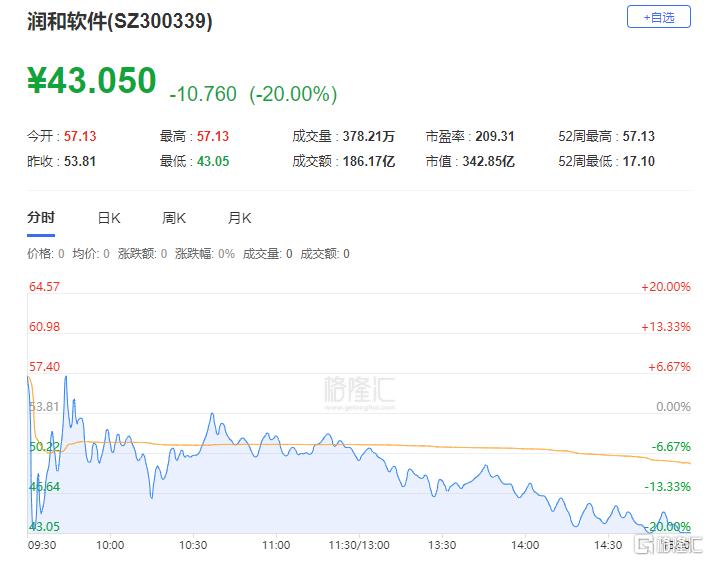Click the 52周最高 value 57.13
The width and height of the screenshot is (709, 561).
[x=638, y=136]
